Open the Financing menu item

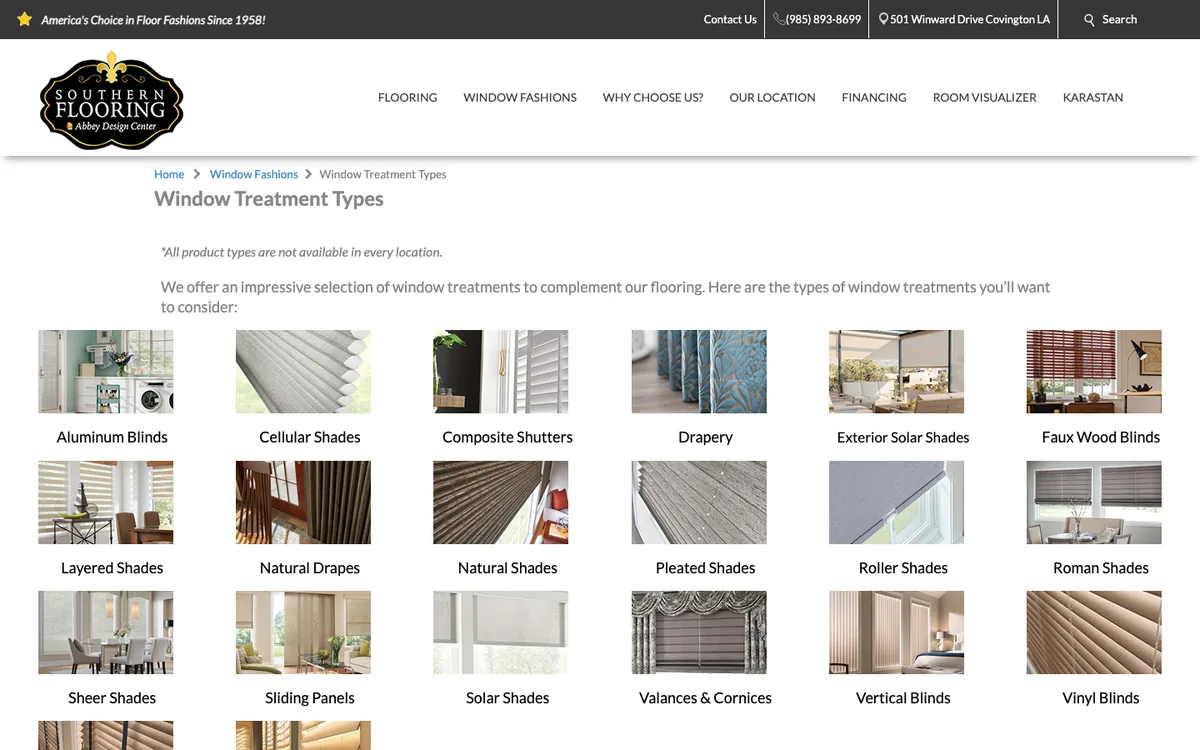(874, 97)
